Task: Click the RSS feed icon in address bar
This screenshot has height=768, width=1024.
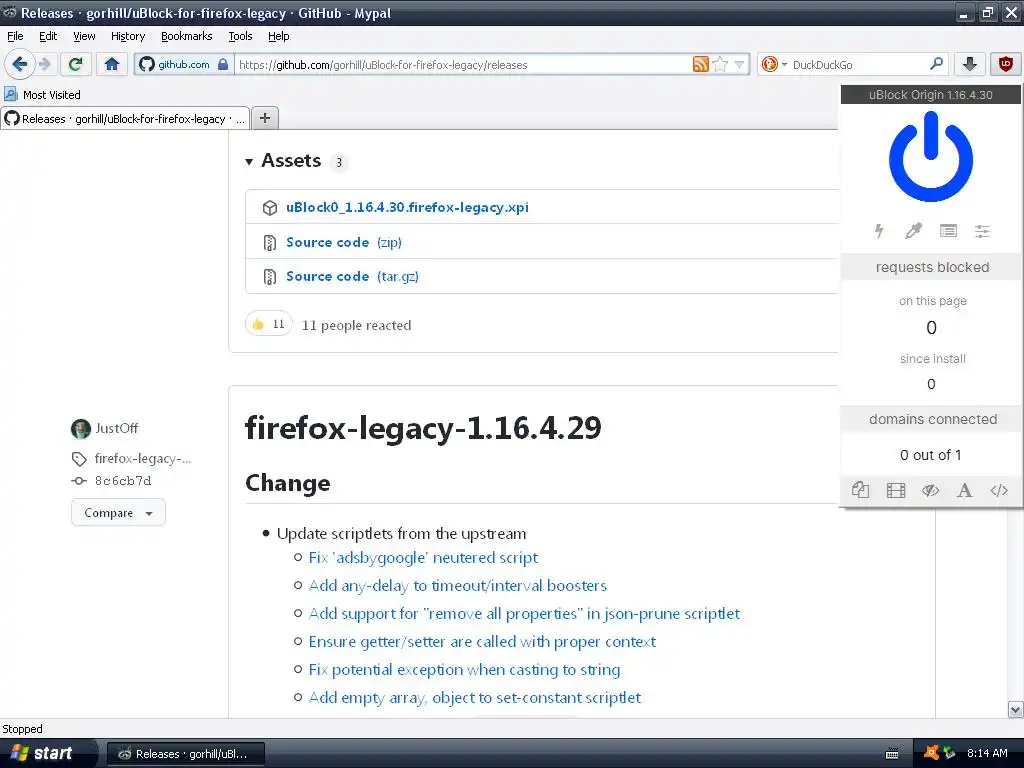Action: pos(700,65)
